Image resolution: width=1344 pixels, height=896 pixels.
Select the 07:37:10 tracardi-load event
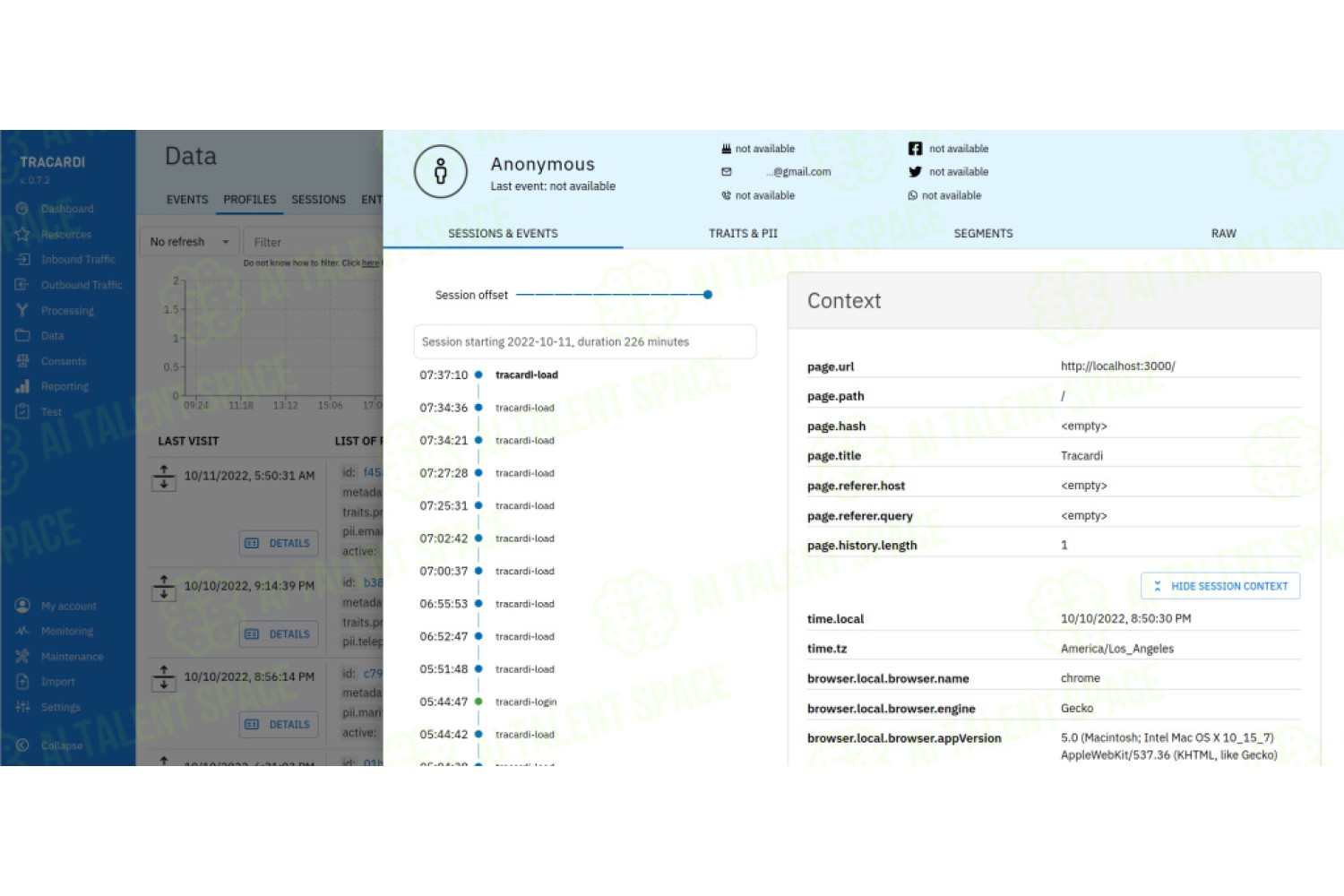[x=489, y=375]
